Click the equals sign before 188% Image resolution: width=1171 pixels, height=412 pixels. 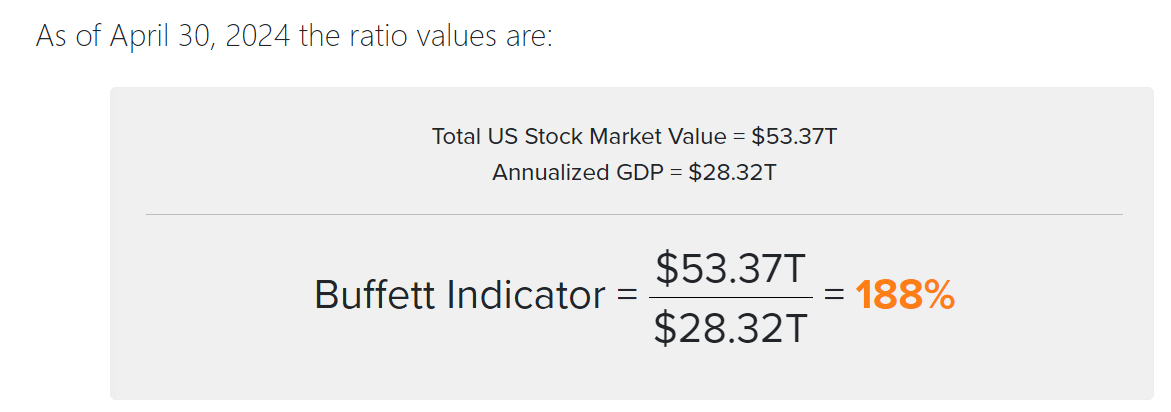[835, 296]
